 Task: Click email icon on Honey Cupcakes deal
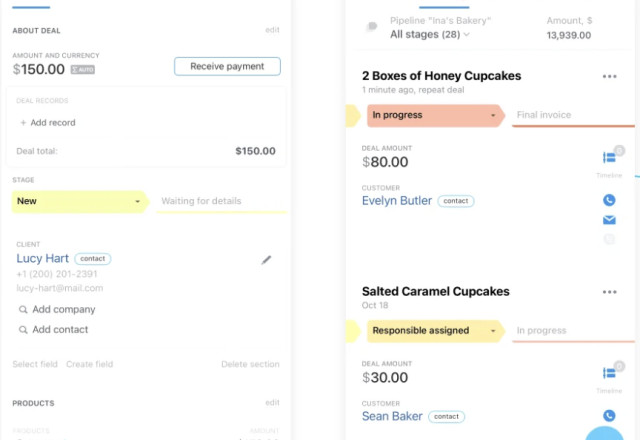pyautogui.click(x=609, y=220)
